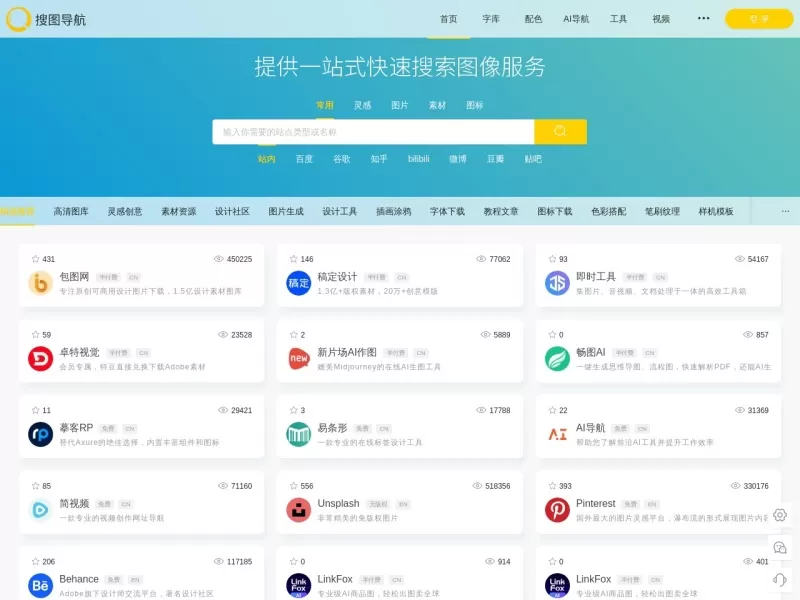This screenshot has height=600, width=800.
Task: Expand the more categories ellipsis on the category bar
Action: click(784, 211)
